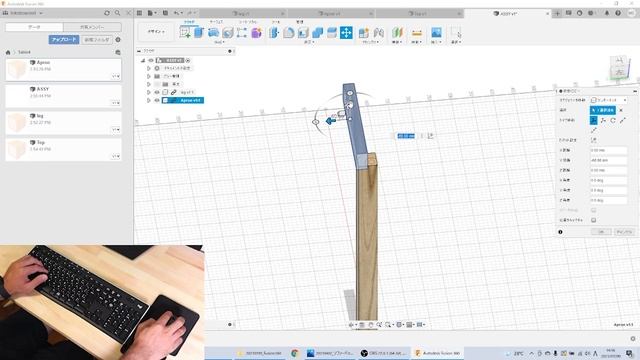Open a new design tab plus
The width and height of the screenshot is (640, 360).
[x=557, y=13]
